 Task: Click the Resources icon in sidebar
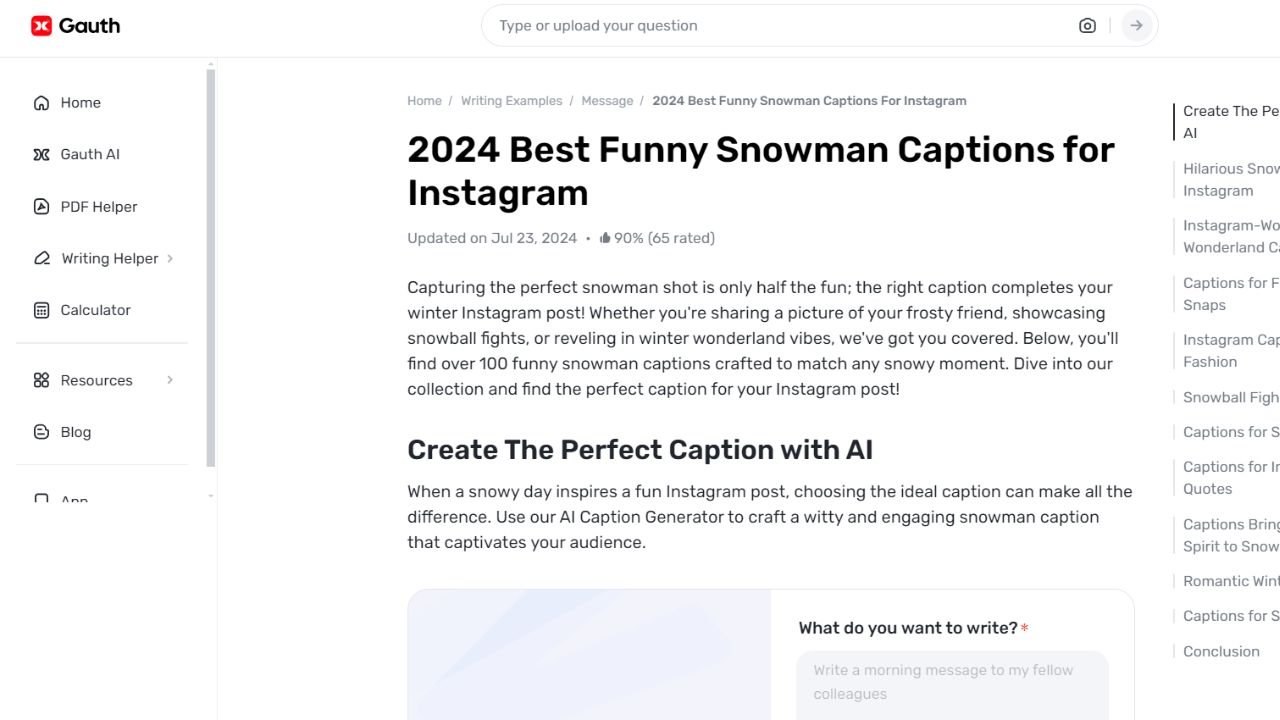[x=41, y=380]
